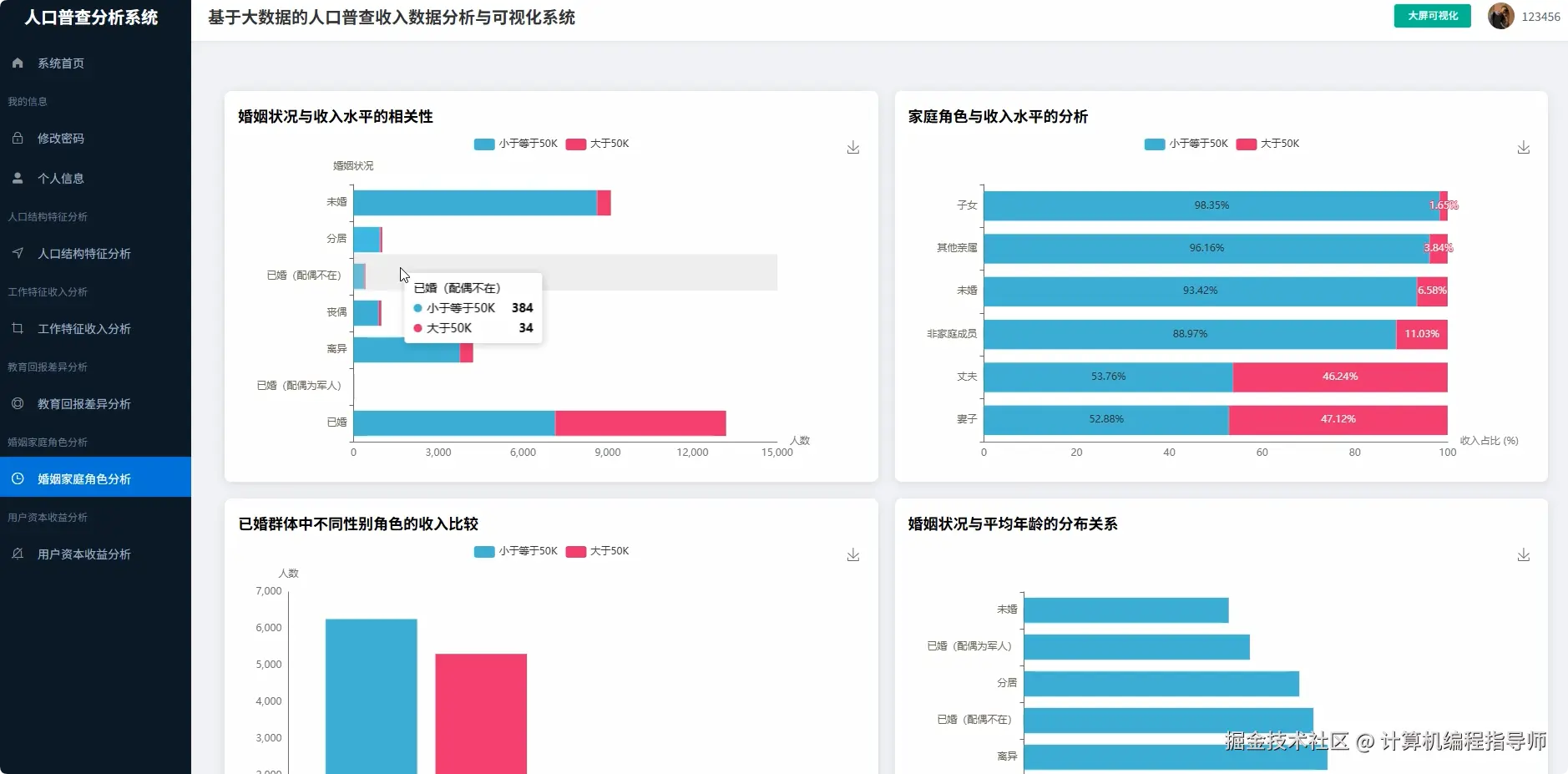Click the 11.03% red bar segment

click(x=1422, y=334)
